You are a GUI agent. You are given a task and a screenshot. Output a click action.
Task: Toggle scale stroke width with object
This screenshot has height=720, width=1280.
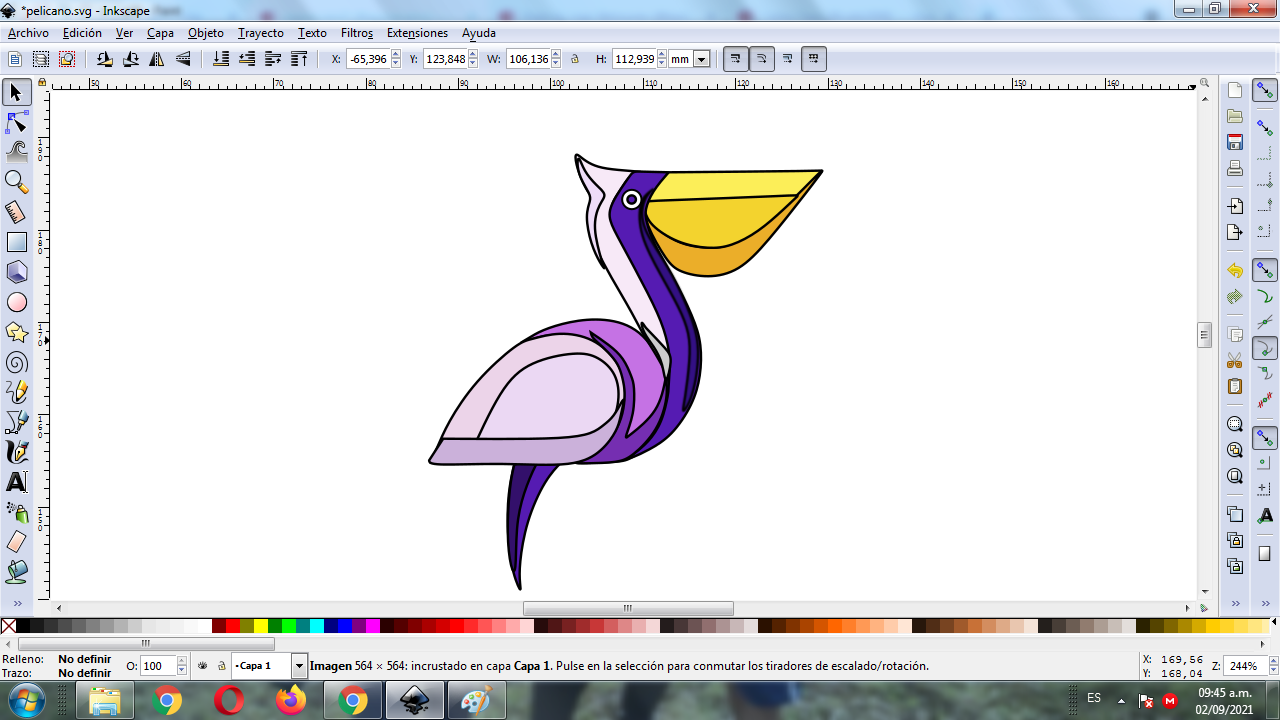coord(736,59)
